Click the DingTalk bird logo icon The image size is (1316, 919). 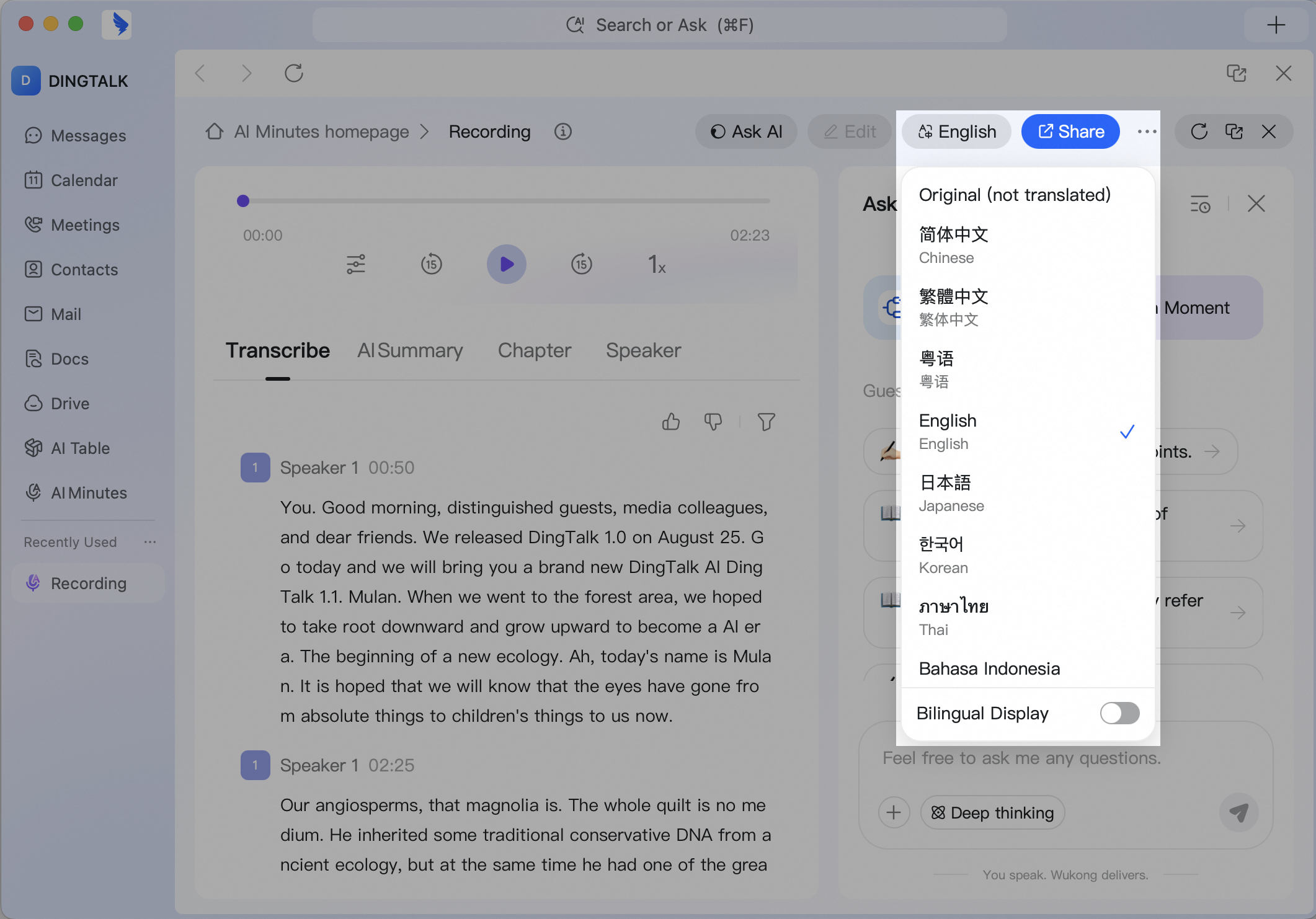(117, 25)
